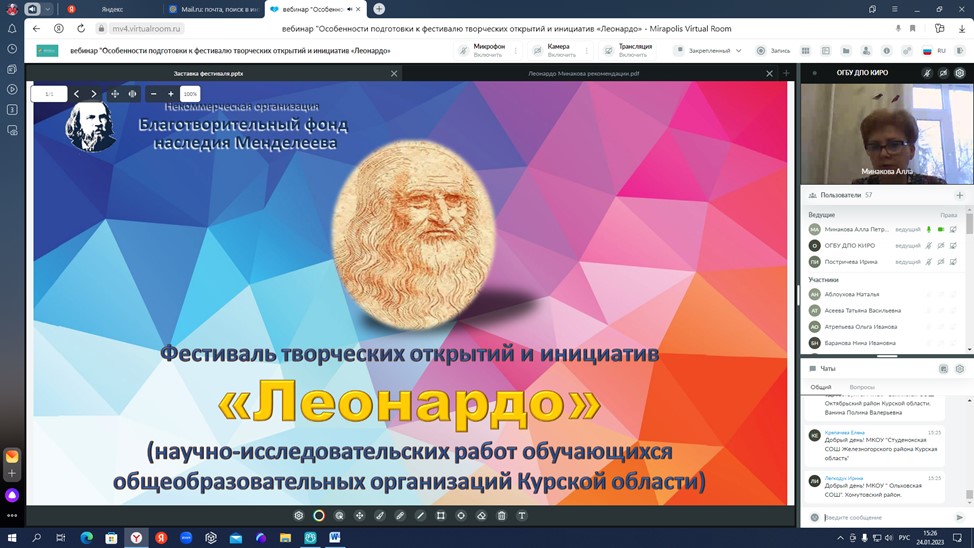The height and width of the screenshot is (548, 974).
Task: Switch to Заставка фестиваля.pptx tab
Action: coord(208,73)
